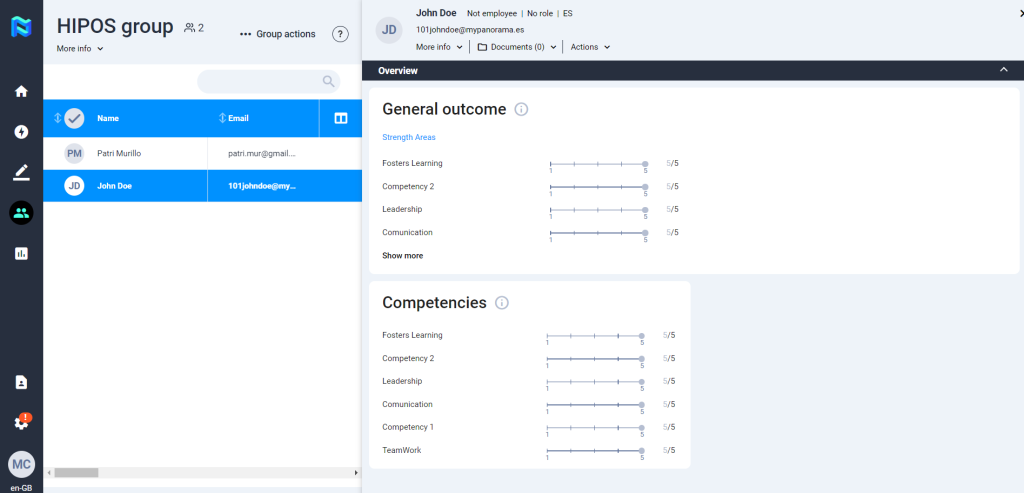
Task: Open the Documents (0) dropdown
Action: (x=516, y=47)
